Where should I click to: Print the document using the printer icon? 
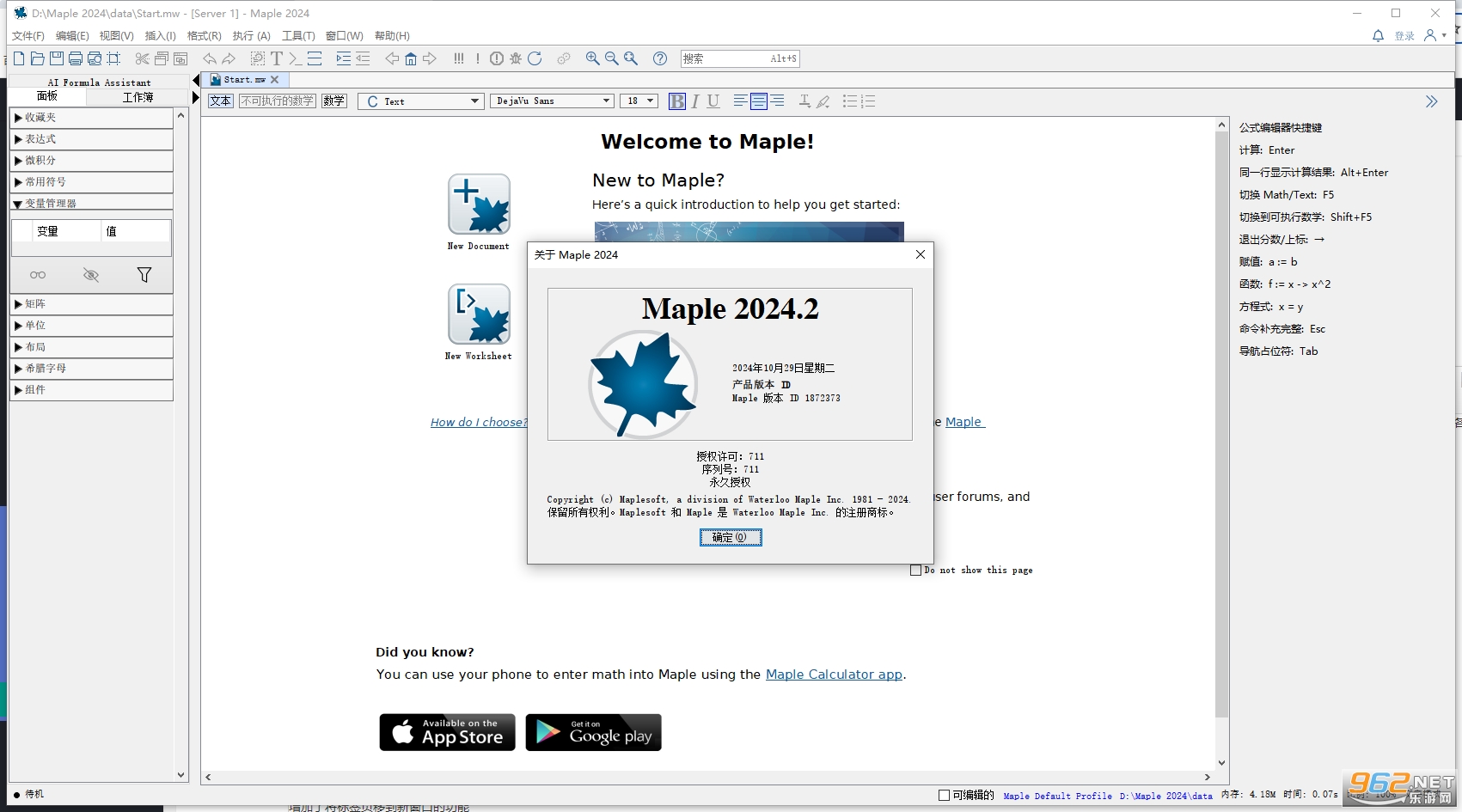(x=76, y=58)
